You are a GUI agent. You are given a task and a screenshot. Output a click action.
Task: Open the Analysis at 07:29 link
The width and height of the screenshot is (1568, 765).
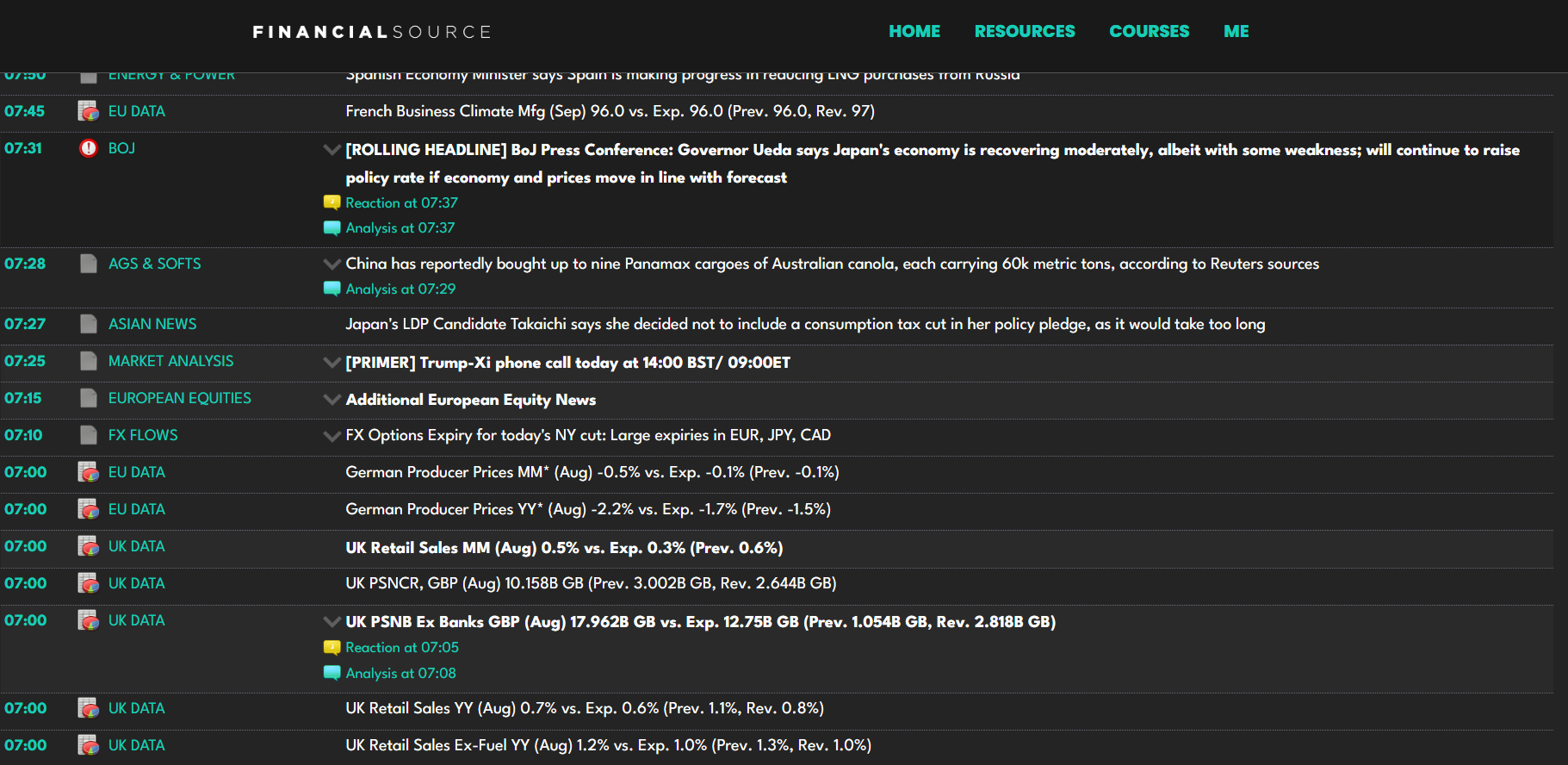tap(400, 289)
